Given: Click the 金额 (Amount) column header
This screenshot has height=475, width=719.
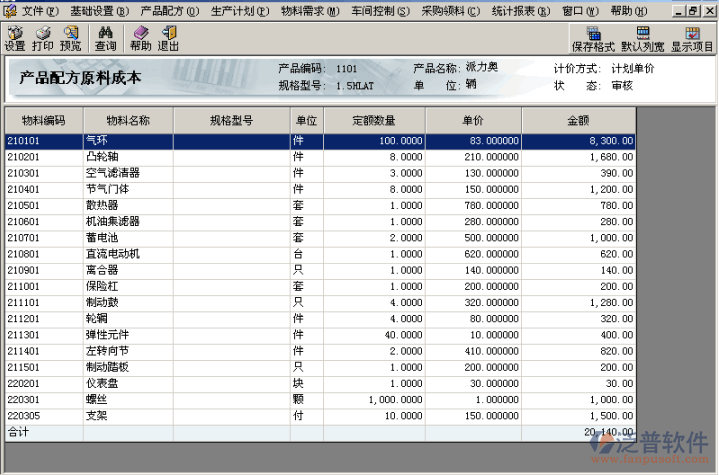Looking at the screenshot, I should click(x=578, y=120).
